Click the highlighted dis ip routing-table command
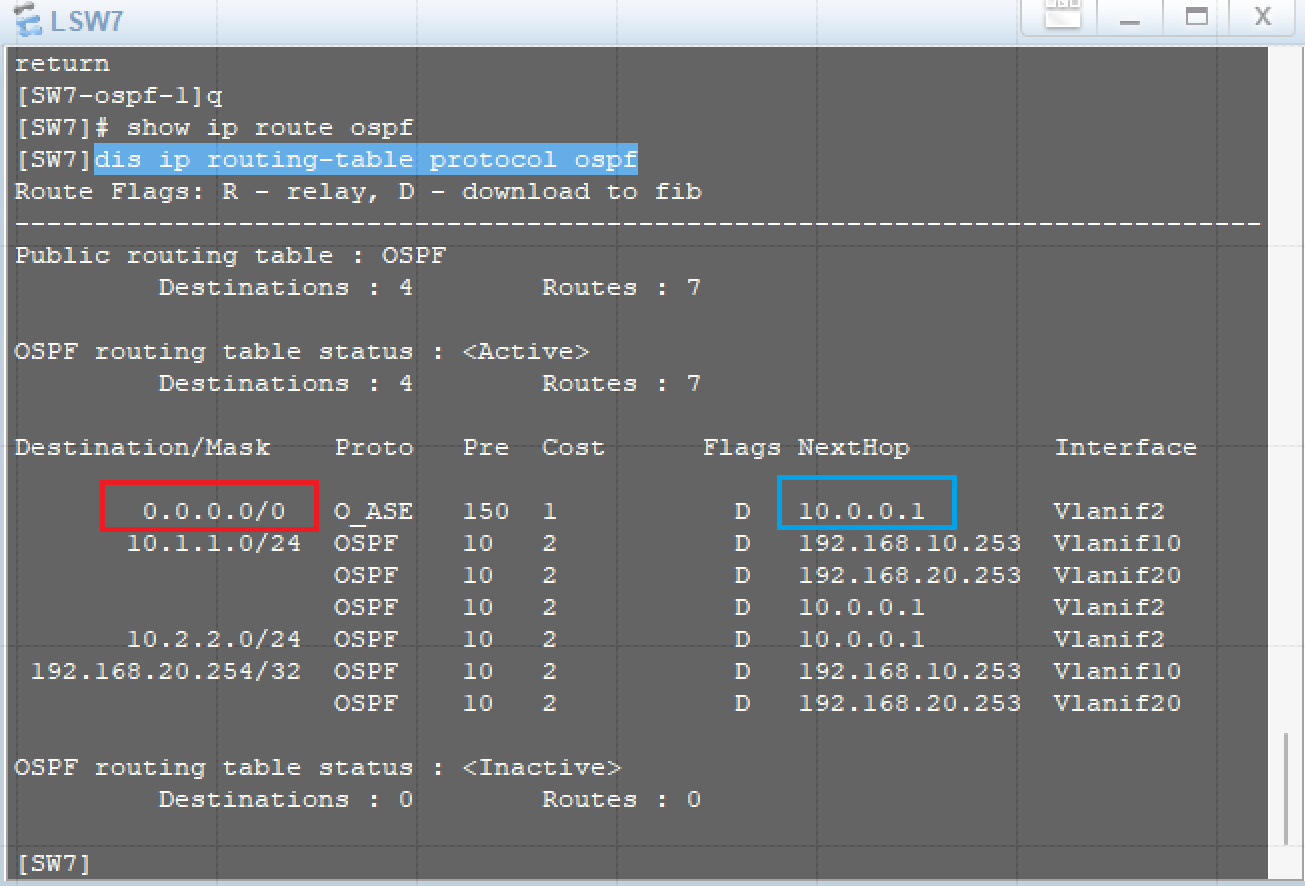1305x886 pixels. pos(365,160)
